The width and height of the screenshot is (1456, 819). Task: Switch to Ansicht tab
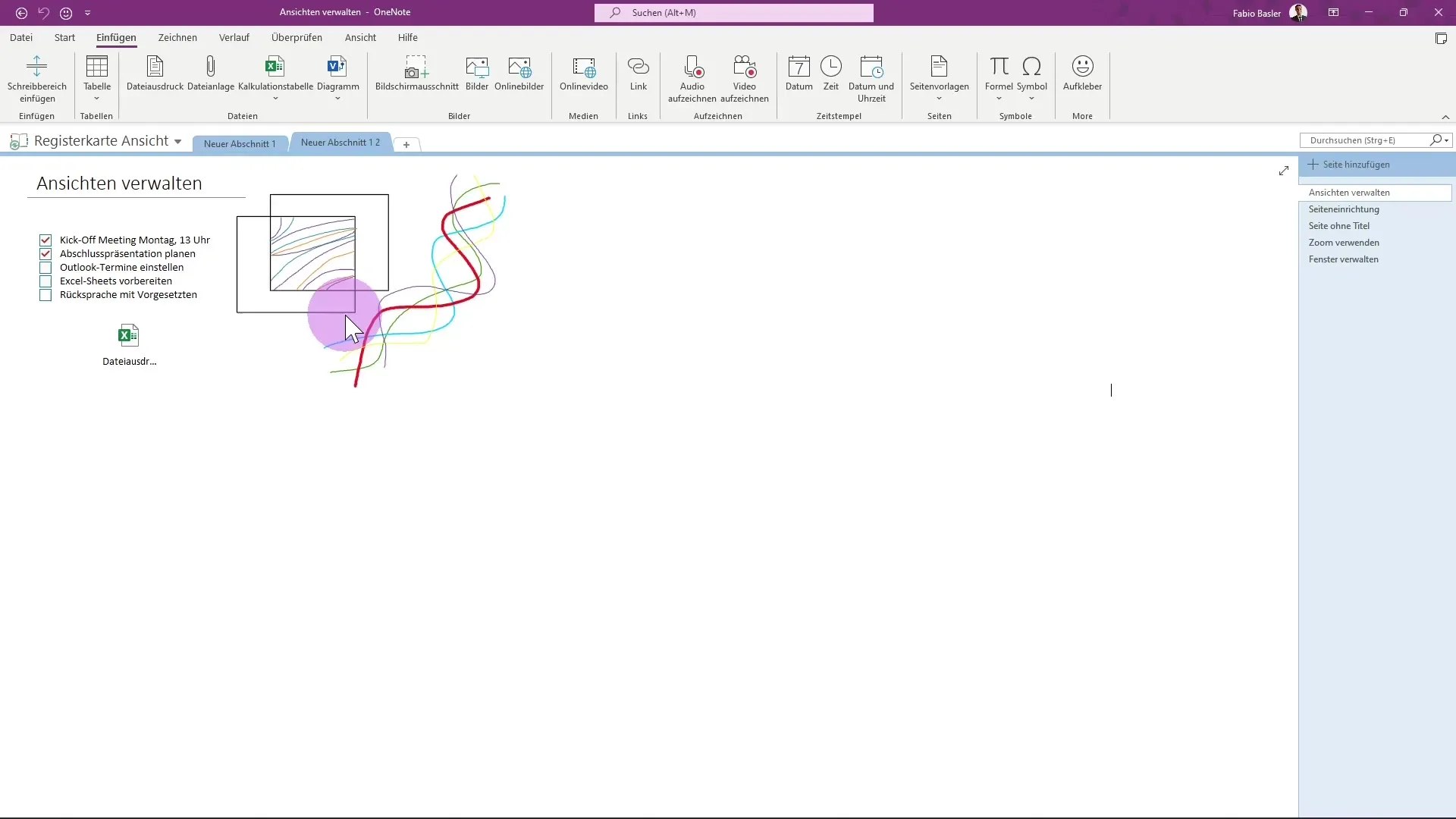360,37
